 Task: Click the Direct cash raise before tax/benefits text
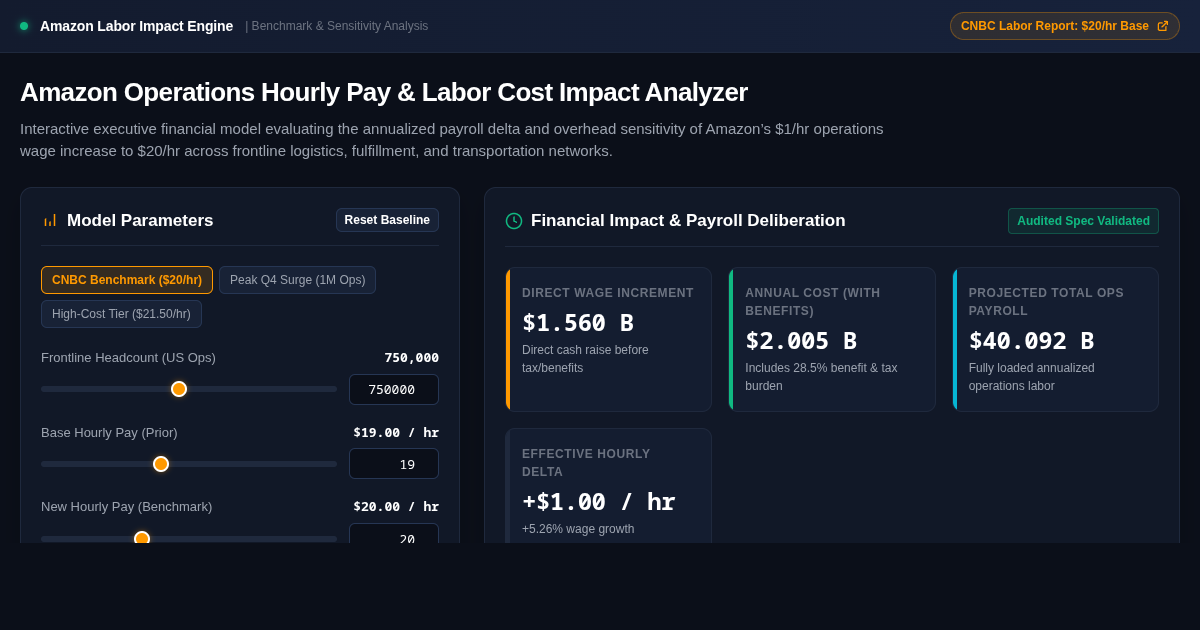pyautogui.click(x=585, y=359)
